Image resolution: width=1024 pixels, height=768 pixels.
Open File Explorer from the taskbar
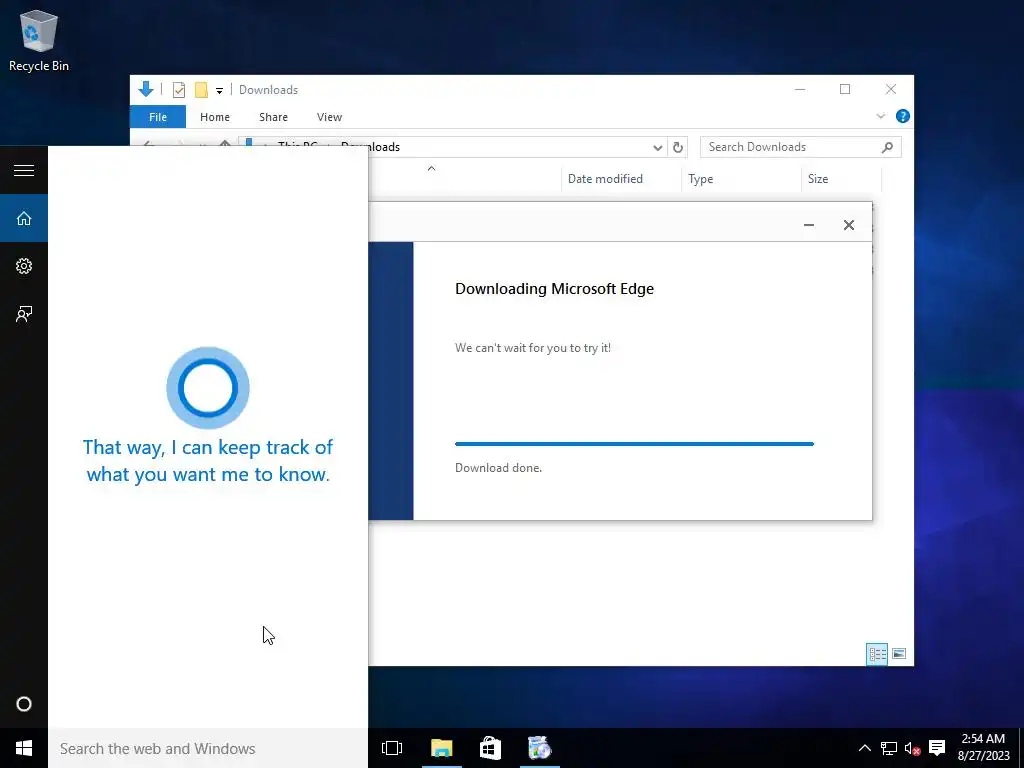(441, 748)
